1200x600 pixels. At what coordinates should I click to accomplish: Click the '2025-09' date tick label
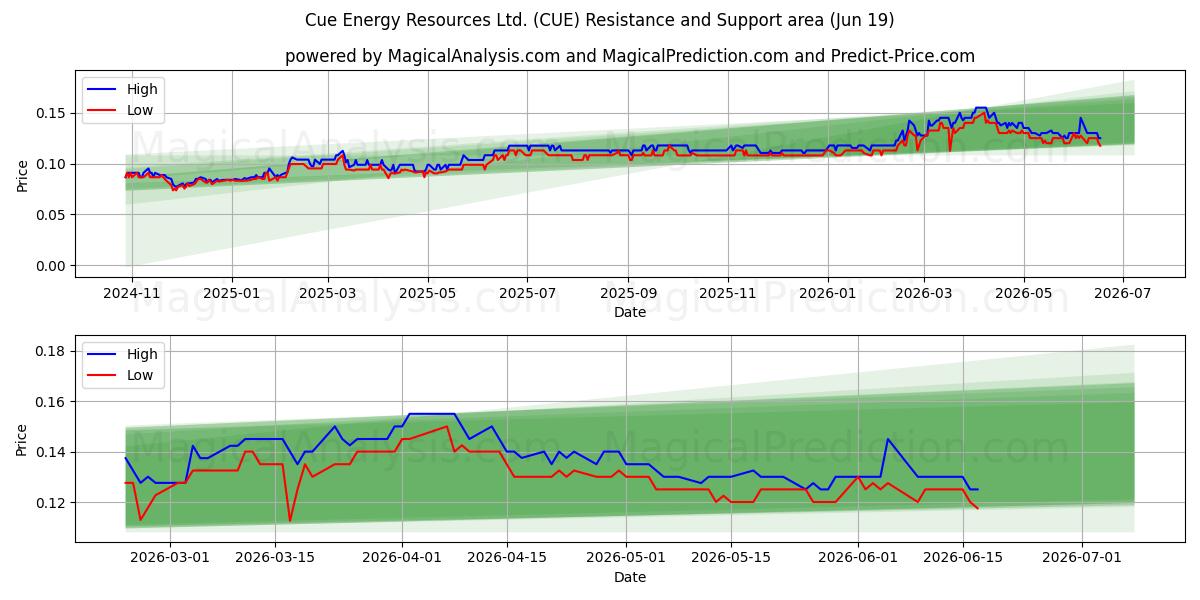click(630, 293)
